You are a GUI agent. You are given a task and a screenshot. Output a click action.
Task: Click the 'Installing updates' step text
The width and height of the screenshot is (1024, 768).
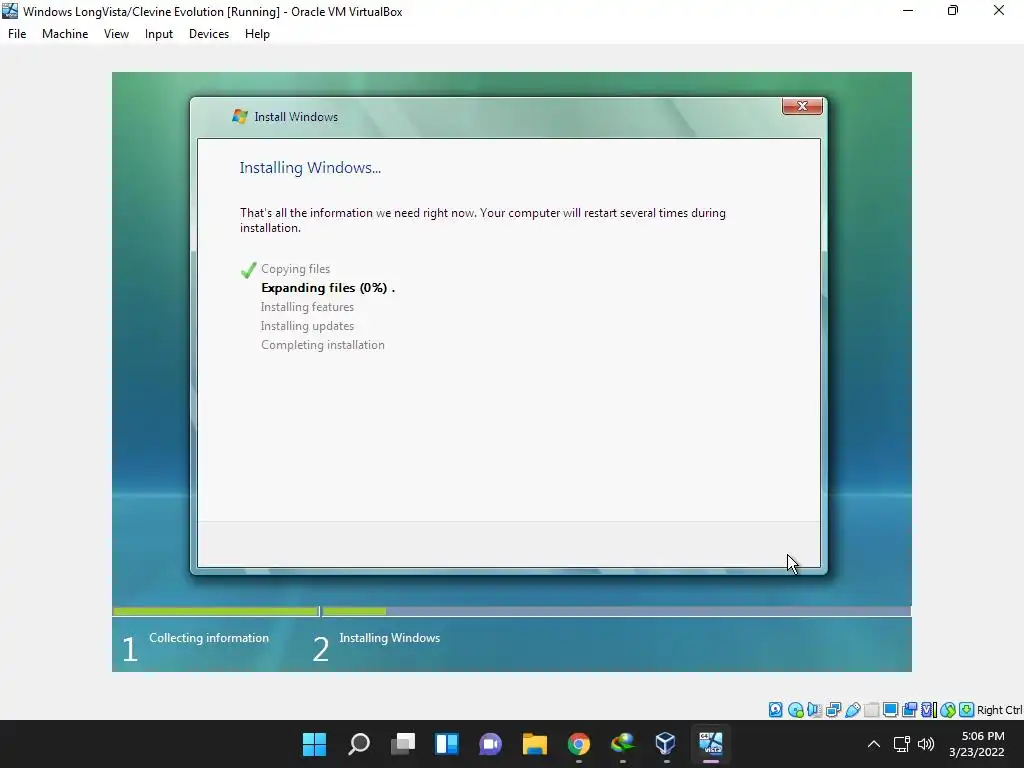[307, 326]
